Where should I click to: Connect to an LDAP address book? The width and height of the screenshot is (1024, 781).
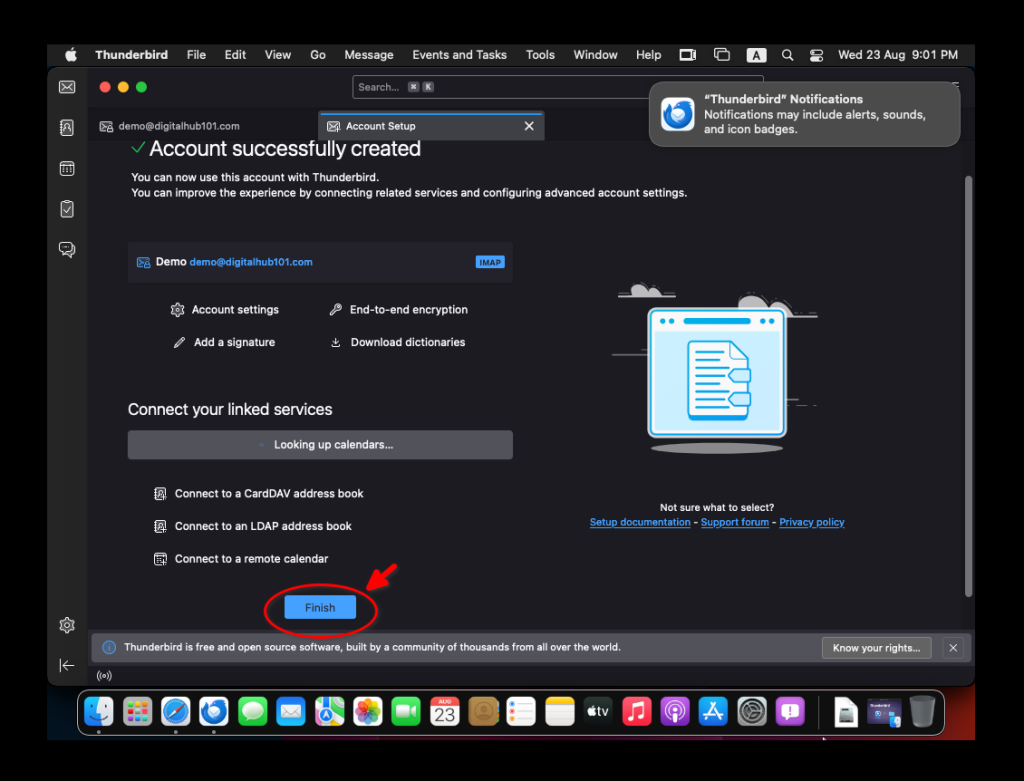[252, 526]
